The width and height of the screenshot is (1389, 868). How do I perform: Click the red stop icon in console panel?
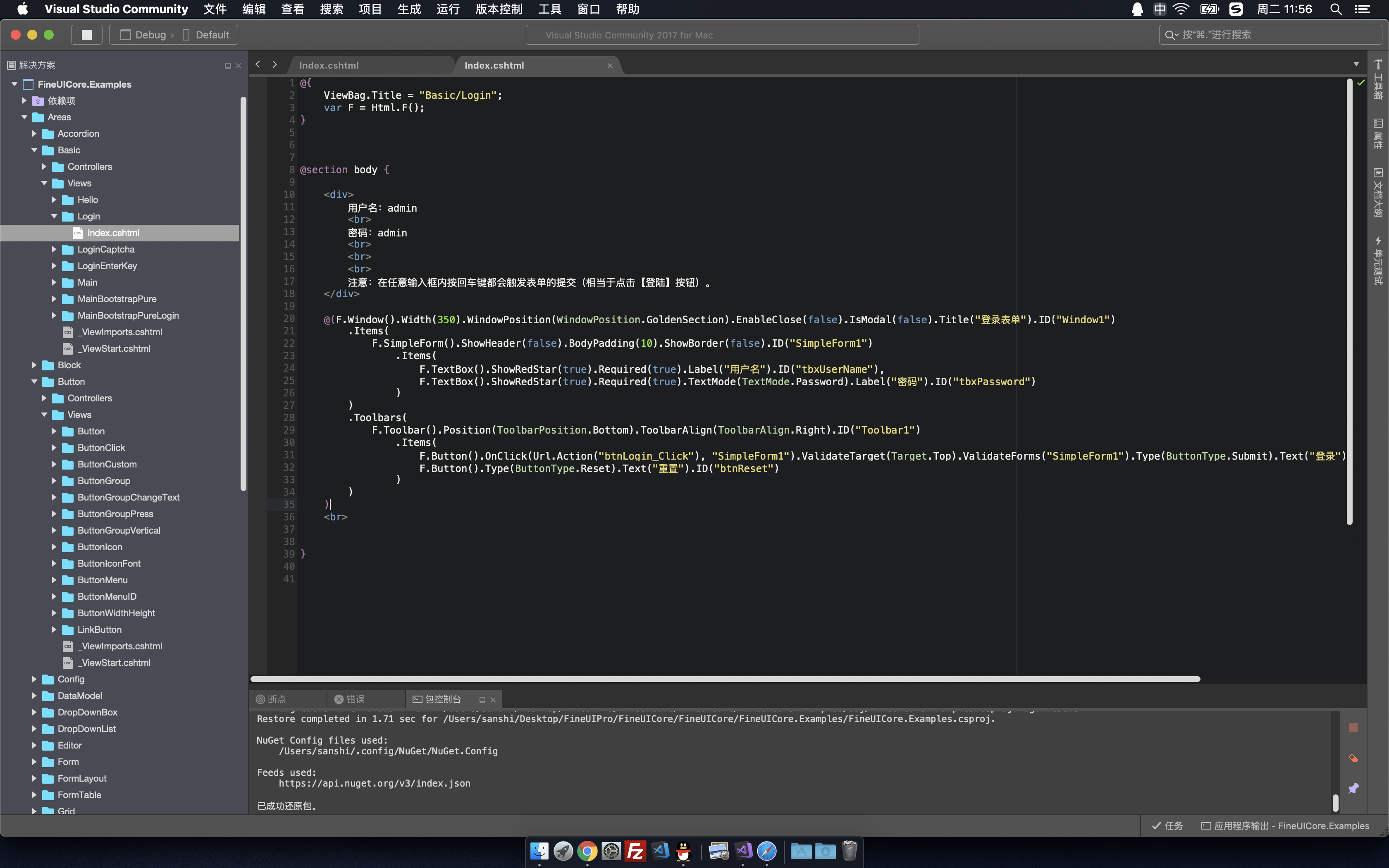coord(1353,727)
